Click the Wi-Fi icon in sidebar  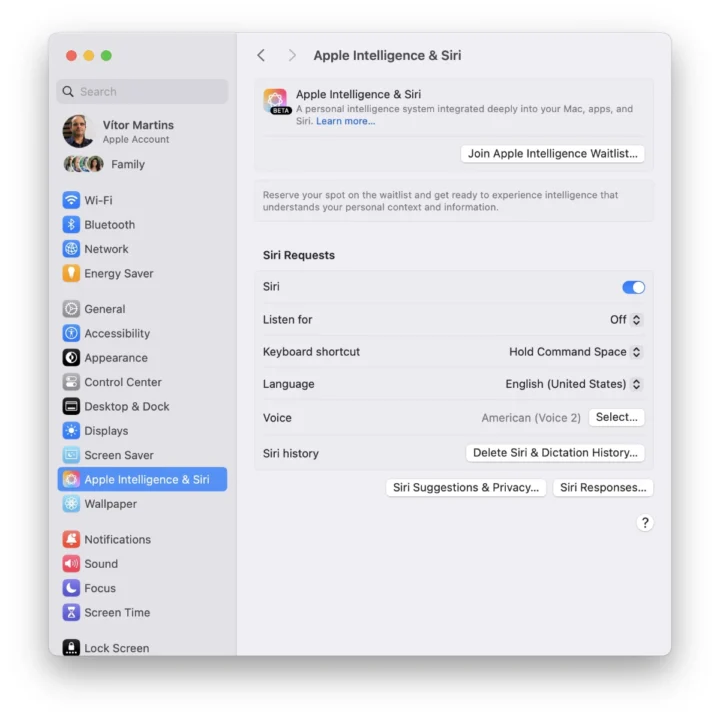click(x=71, y=200)
